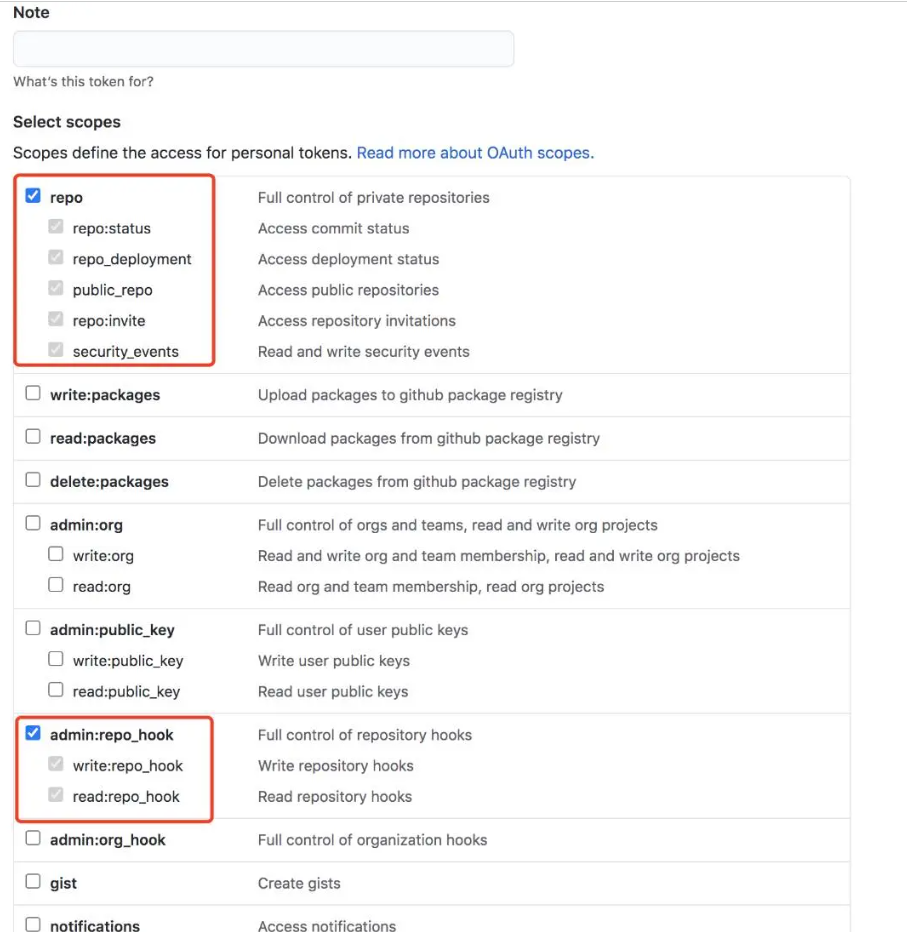The image size is (907, 932).
Task: Enable the notifications scope checkbox
Action: coord(33,925)
